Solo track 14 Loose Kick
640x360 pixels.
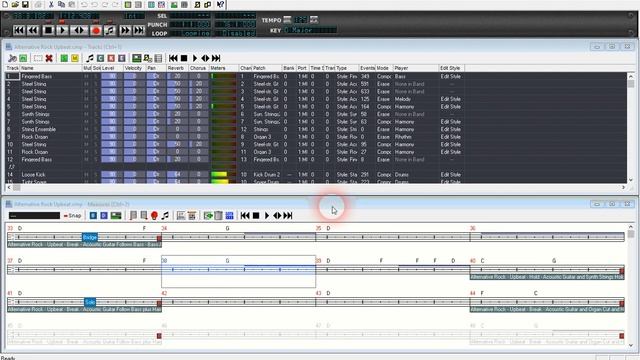[96, 175]
